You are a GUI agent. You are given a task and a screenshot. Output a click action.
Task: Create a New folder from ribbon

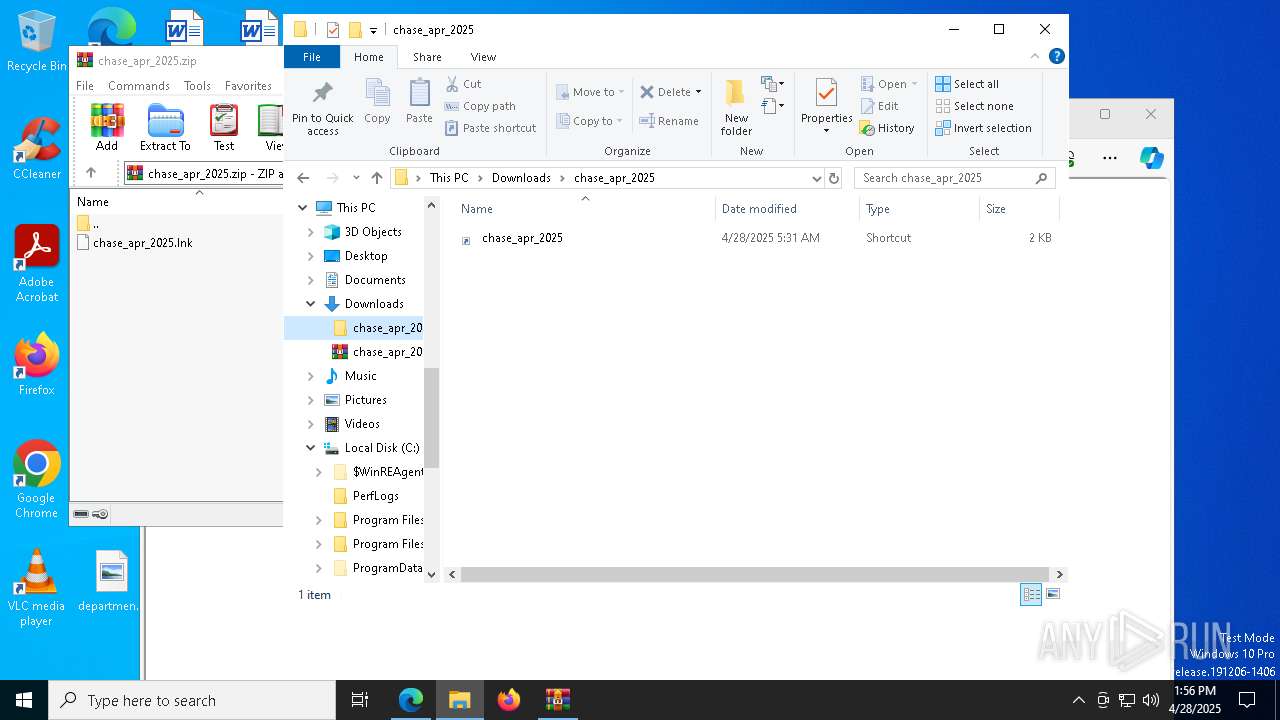pos(736,107)
